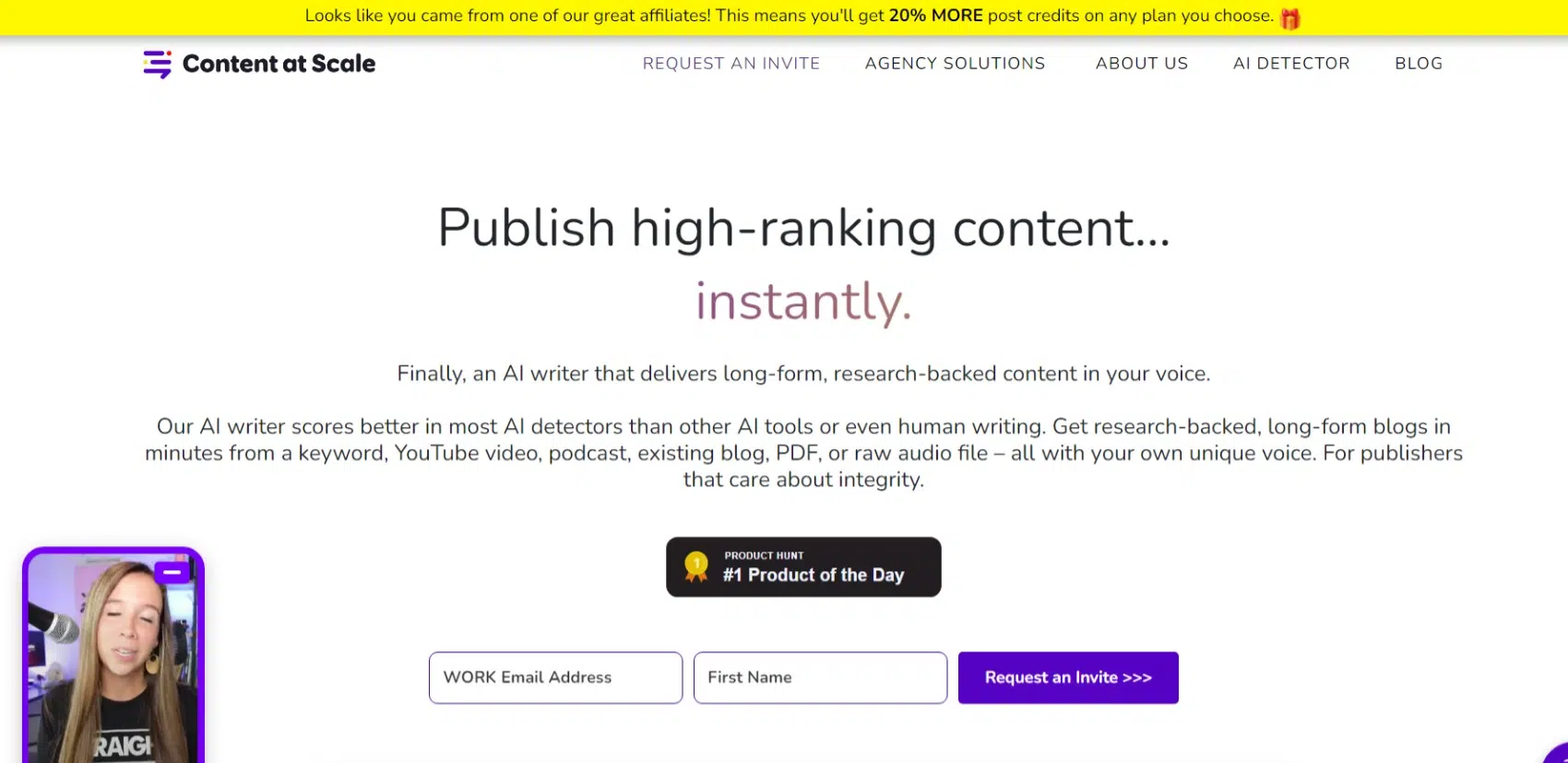
Task: Click the gift icon in the affiliate banner
Action: (x=1290, y=18)
